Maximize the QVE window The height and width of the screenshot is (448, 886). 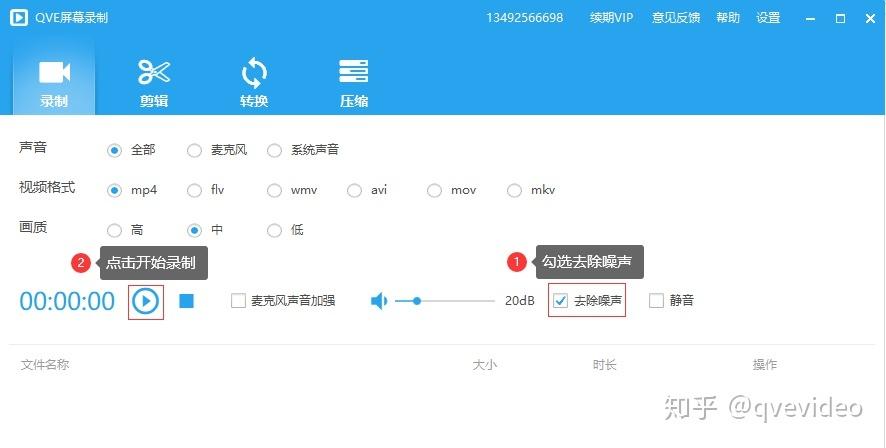840,19
